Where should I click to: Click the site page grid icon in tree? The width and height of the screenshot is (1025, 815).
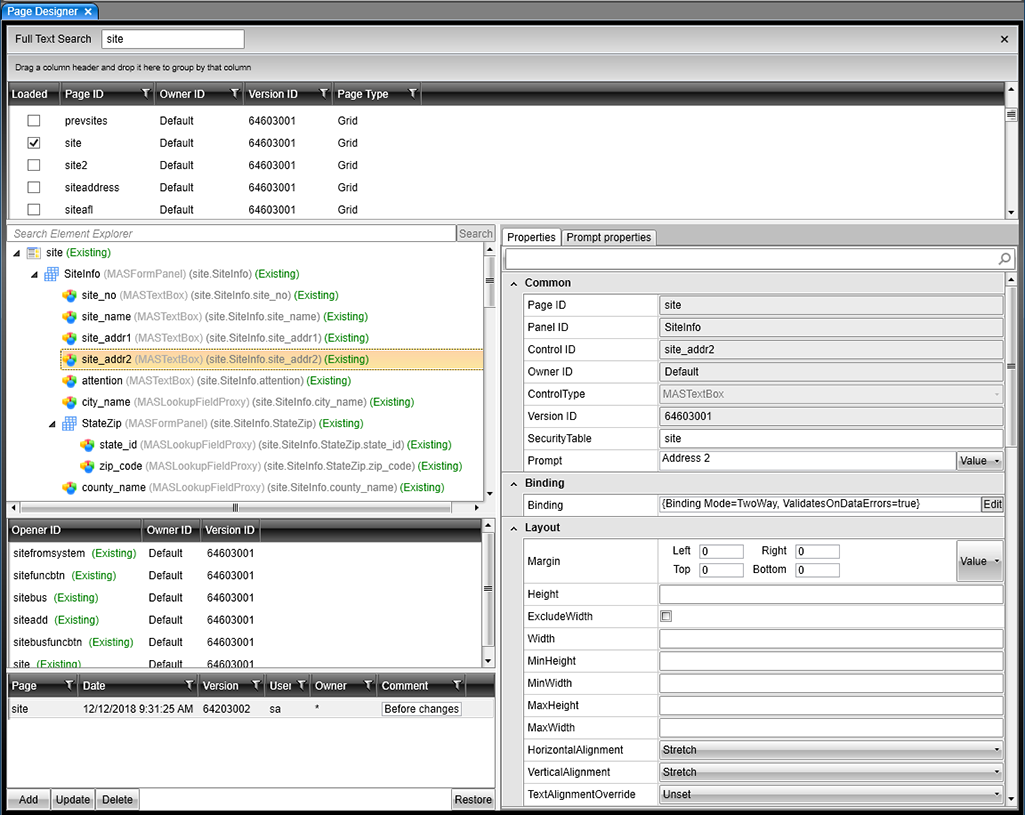33,253
